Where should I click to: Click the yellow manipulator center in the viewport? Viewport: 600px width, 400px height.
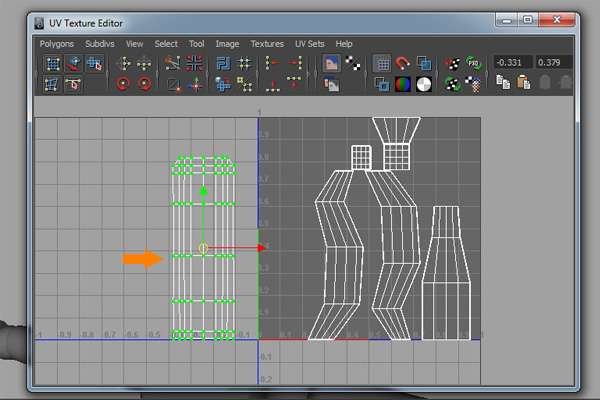tap(203, 247)
